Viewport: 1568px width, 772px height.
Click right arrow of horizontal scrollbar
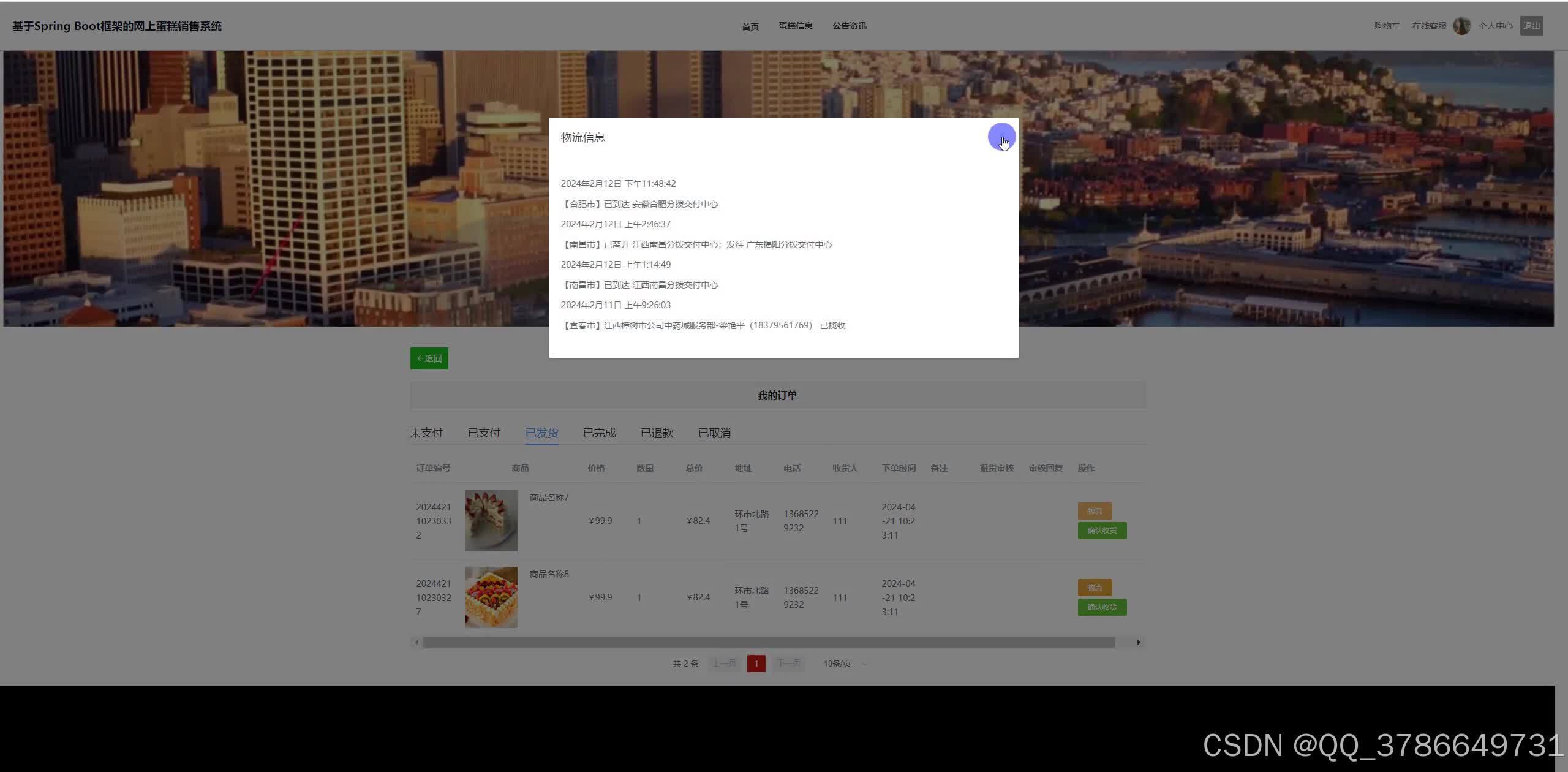tap(1139, 642)
